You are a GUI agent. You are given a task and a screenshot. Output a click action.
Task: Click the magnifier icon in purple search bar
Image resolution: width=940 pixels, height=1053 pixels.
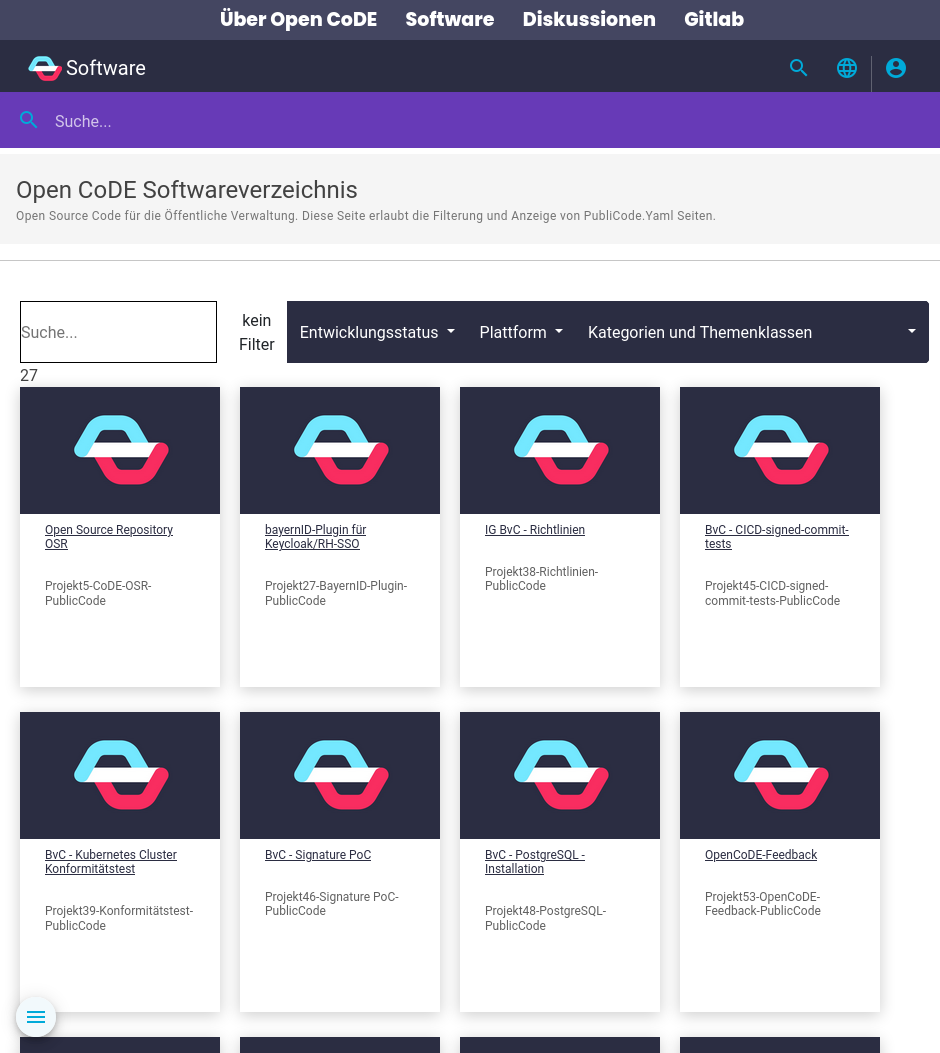(29, 120)
